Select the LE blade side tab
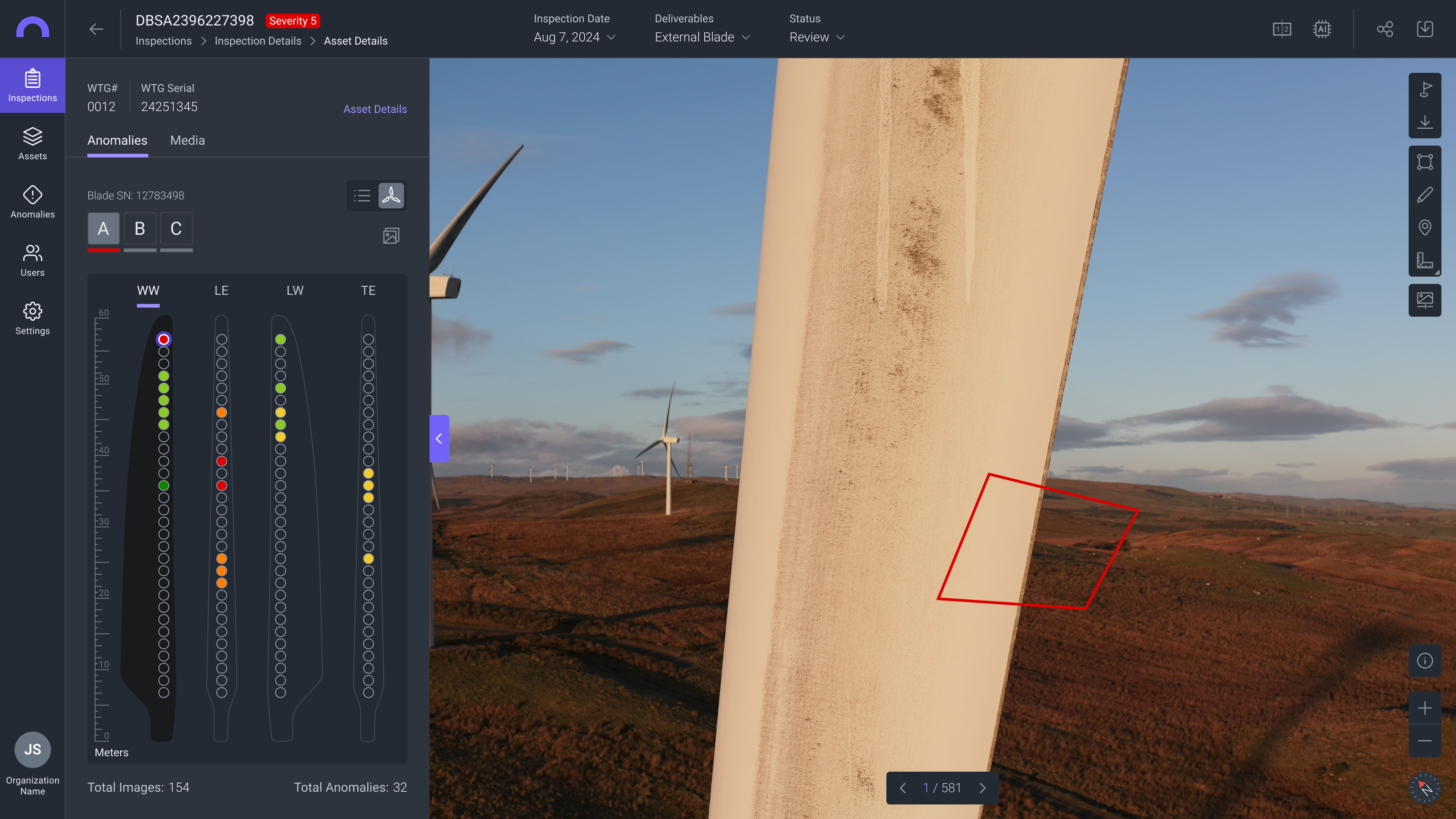Viewport: 1456px width, 819px height. pos(221,291)
